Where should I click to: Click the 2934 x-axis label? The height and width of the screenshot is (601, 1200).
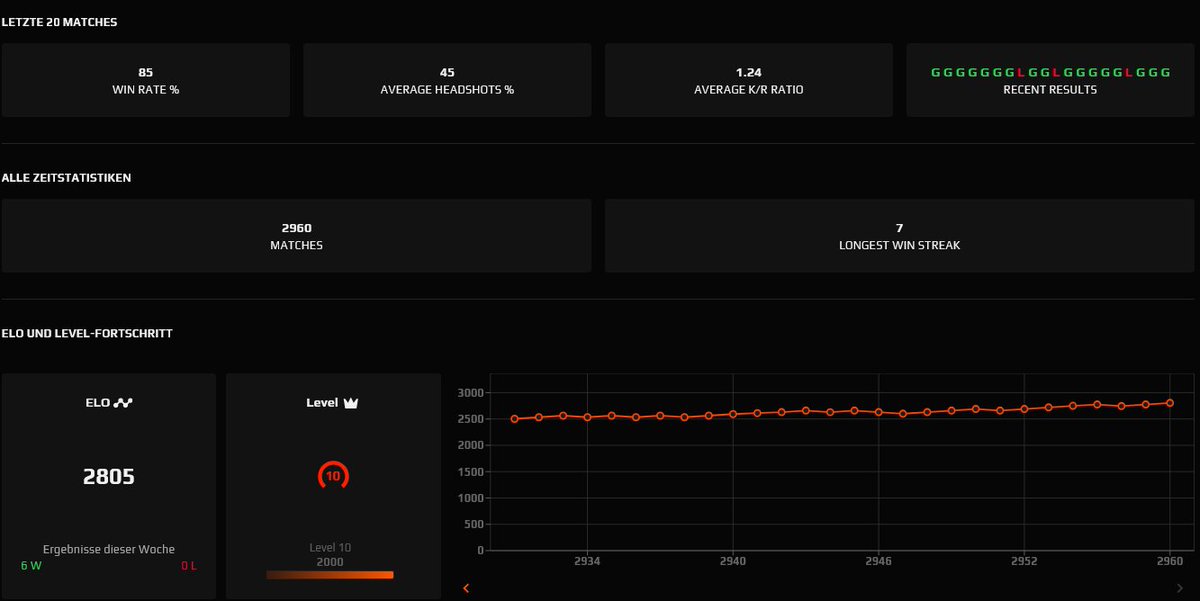point(587,561)
